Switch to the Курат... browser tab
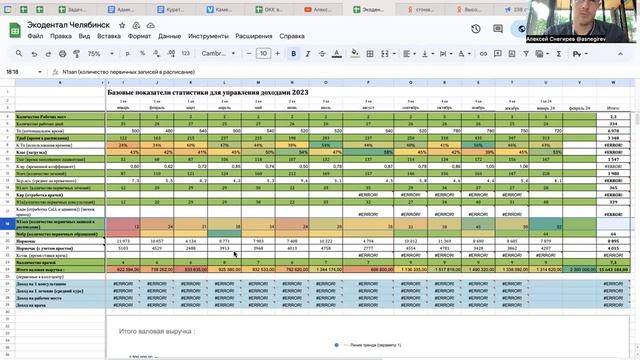Image resolution: width=640 pixels, height=360 pixels. [x=171, y=9]
